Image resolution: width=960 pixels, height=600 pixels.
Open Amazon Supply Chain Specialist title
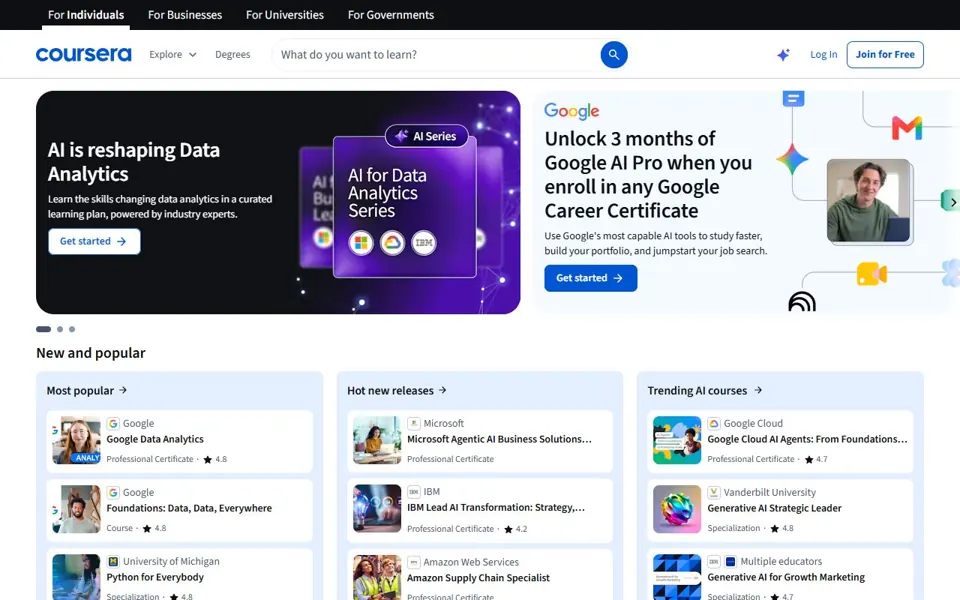478,578
